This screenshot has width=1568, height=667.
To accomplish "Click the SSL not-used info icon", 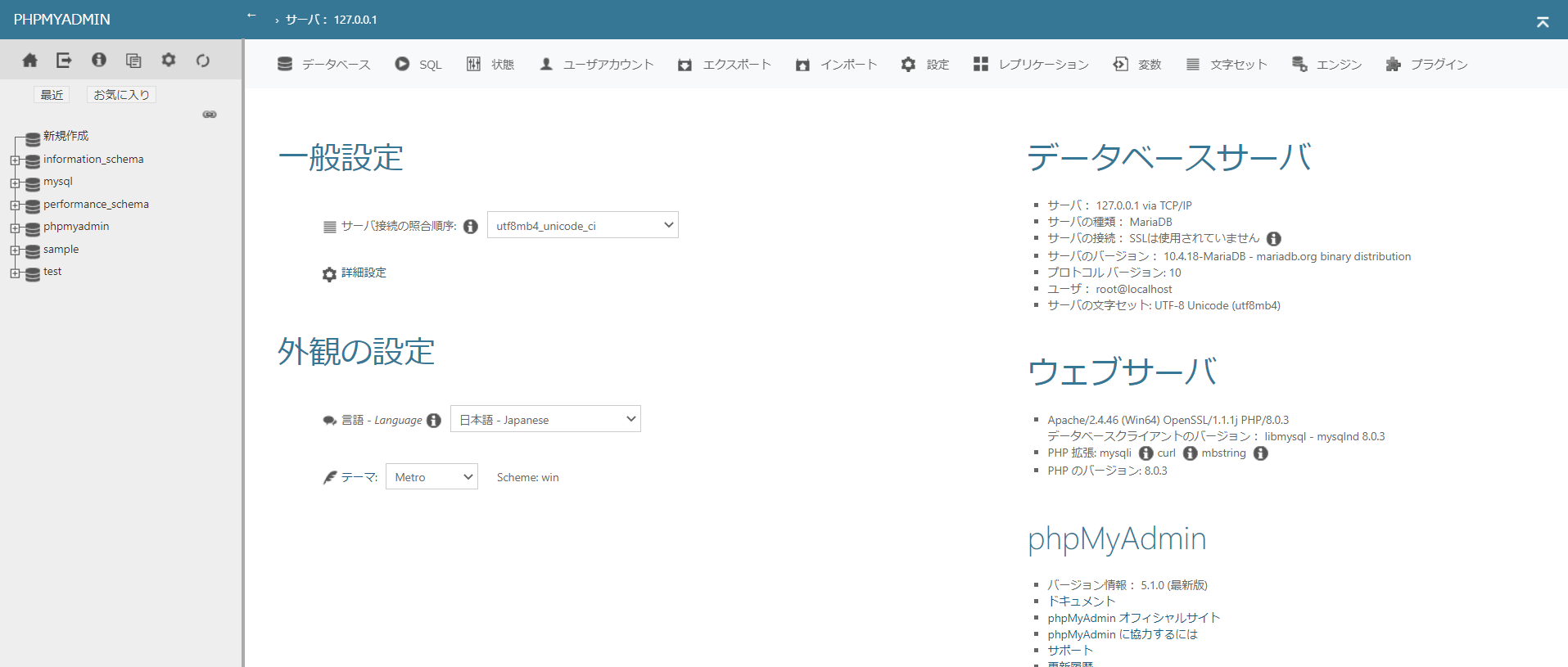I will (x=1274, y=239).
